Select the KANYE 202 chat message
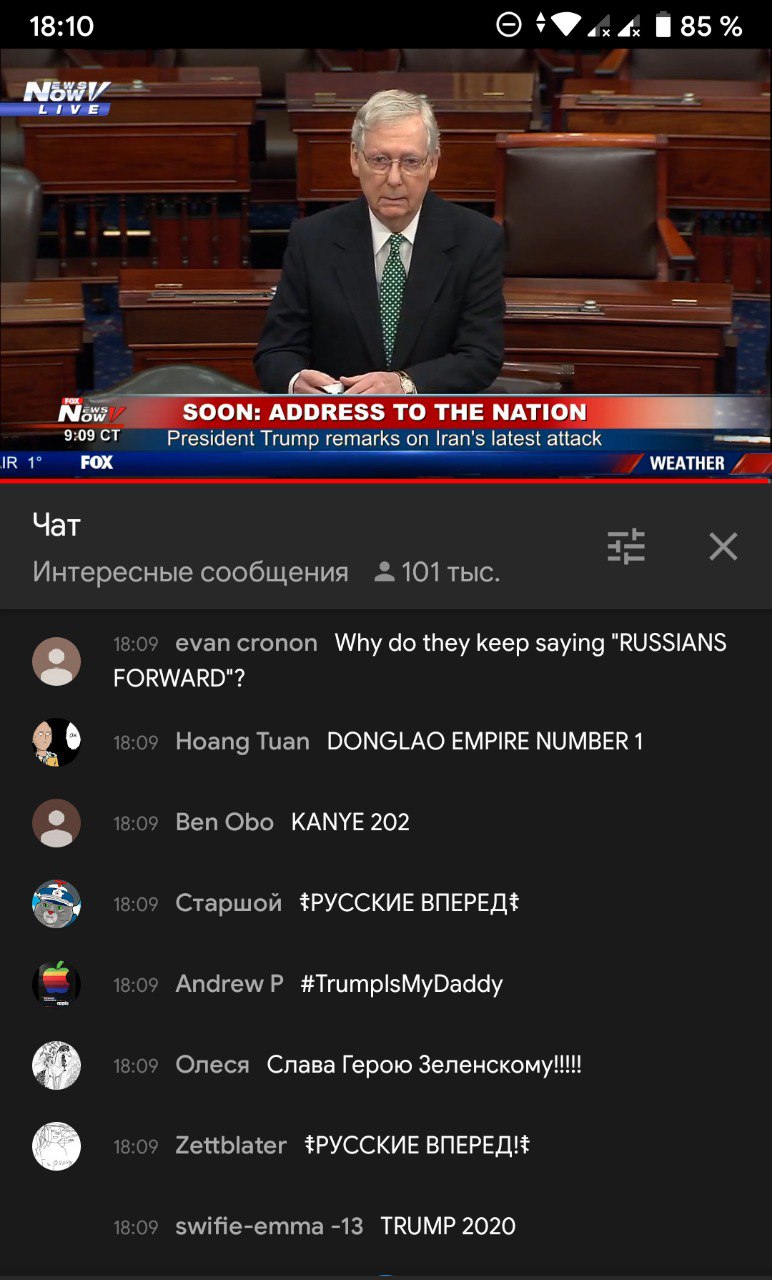The image size is (772, 1280). pyautogui.click(x=350, y=822)
